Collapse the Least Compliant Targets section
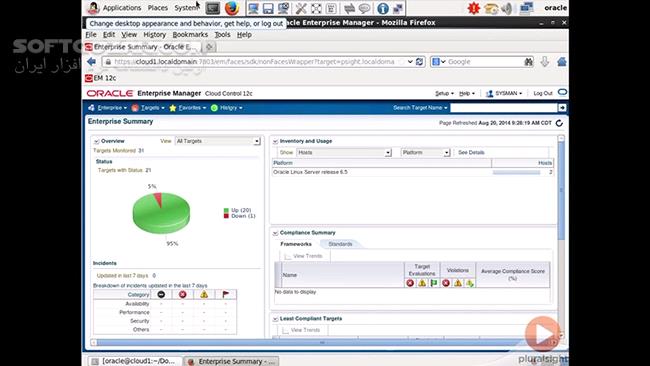650x366 pixels. [x=275, y=319]
